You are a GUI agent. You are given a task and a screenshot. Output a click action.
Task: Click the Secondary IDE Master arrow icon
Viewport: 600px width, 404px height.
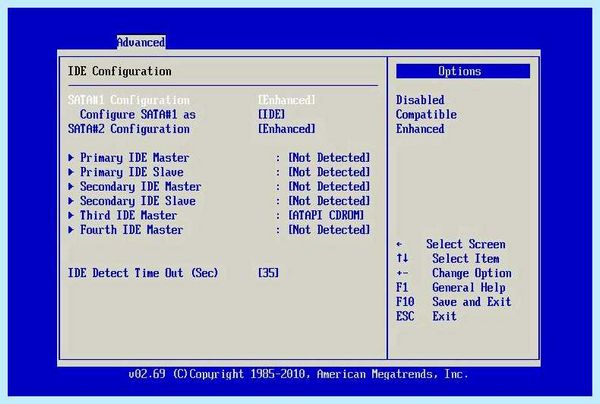(71, 186)
